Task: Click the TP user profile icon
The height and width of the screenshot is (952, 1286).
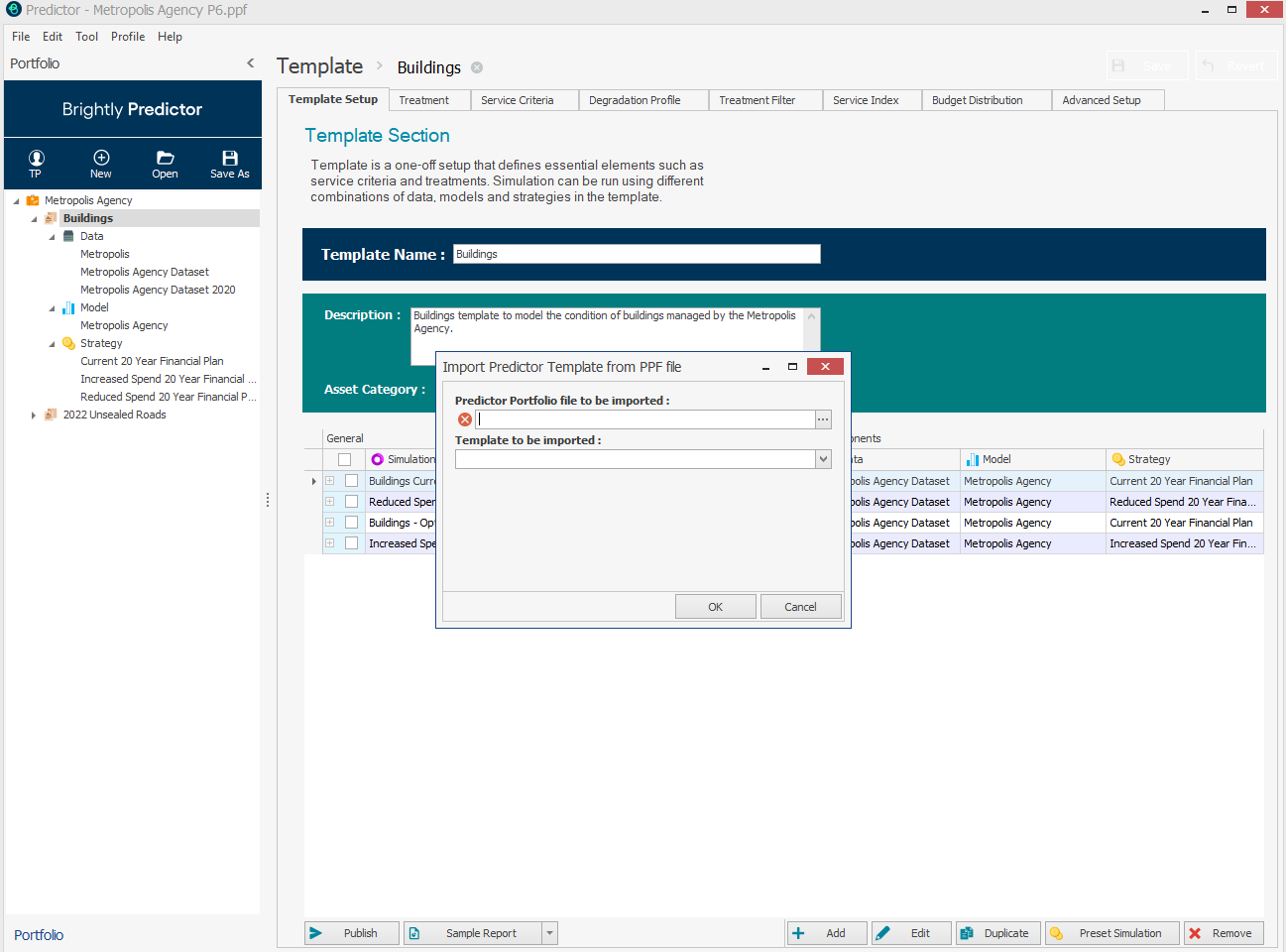Action: [36, 159]
